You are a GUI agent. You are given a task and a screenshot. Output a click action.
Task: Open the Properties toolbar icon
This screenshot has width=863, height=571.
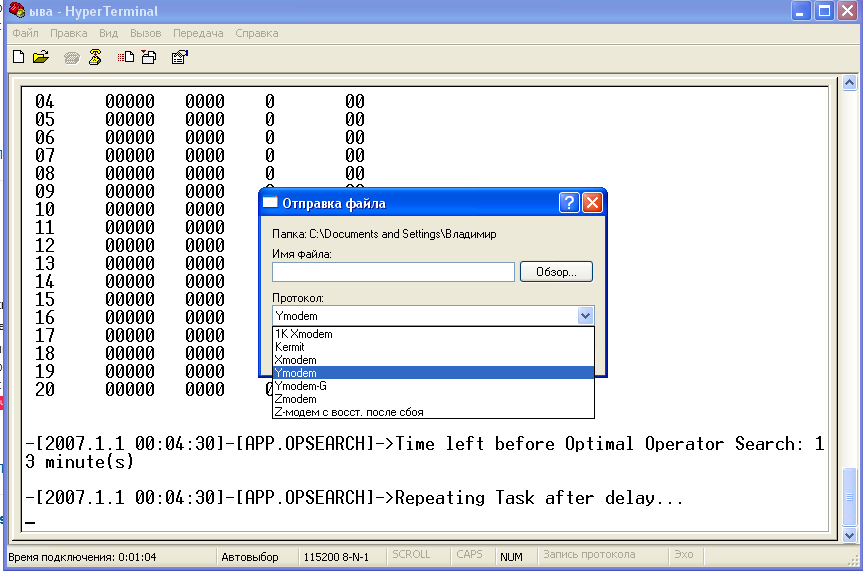[x=179, y=58]
